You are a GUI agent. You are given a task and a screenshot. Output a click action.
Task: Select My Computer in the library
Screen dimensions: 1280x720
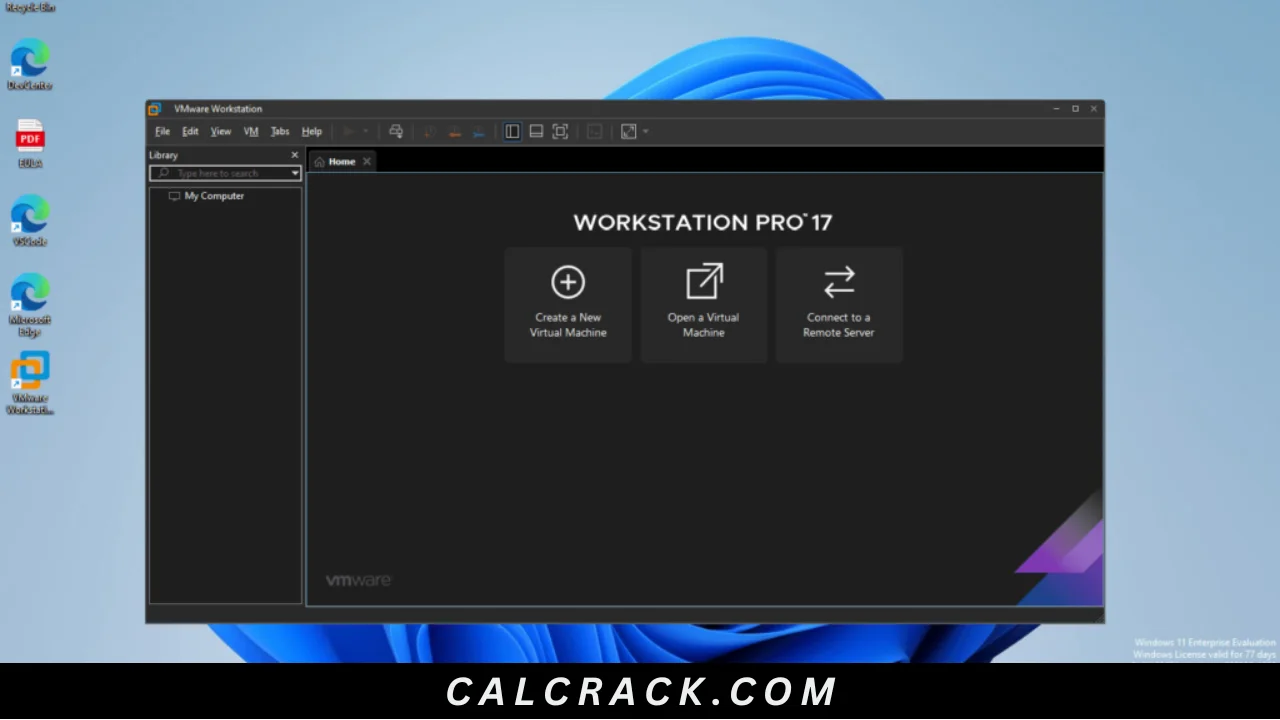pos(206,196)
